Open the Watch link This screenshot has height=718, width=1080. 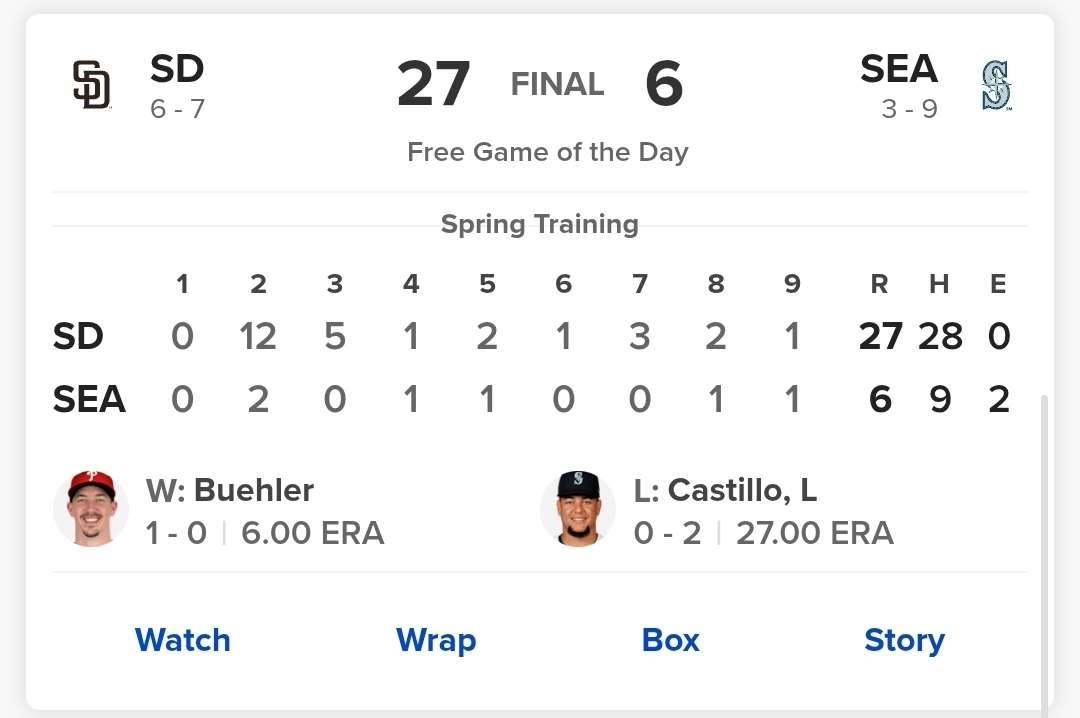[183, 640]
